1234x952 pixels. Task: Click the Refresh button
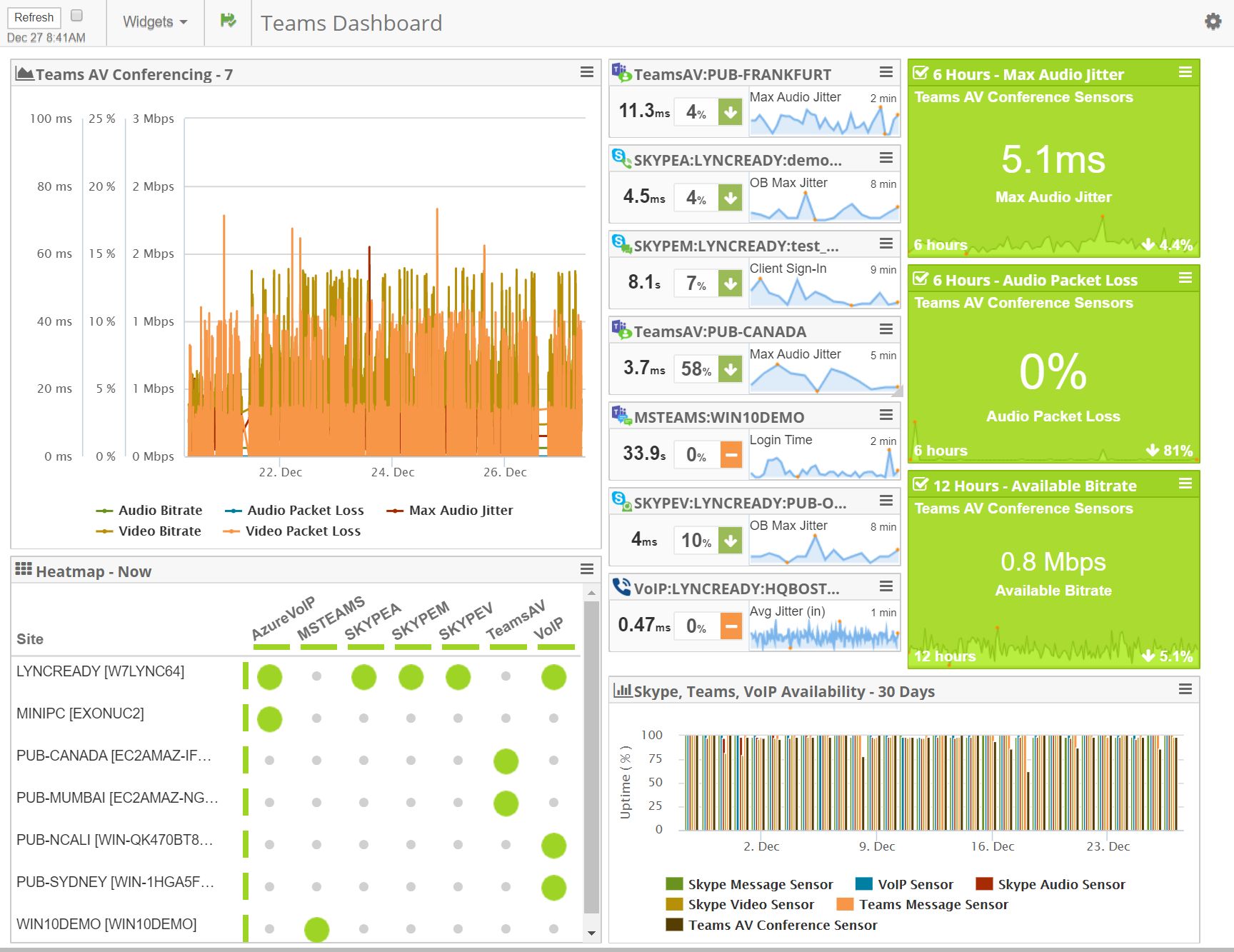point(34,17)
